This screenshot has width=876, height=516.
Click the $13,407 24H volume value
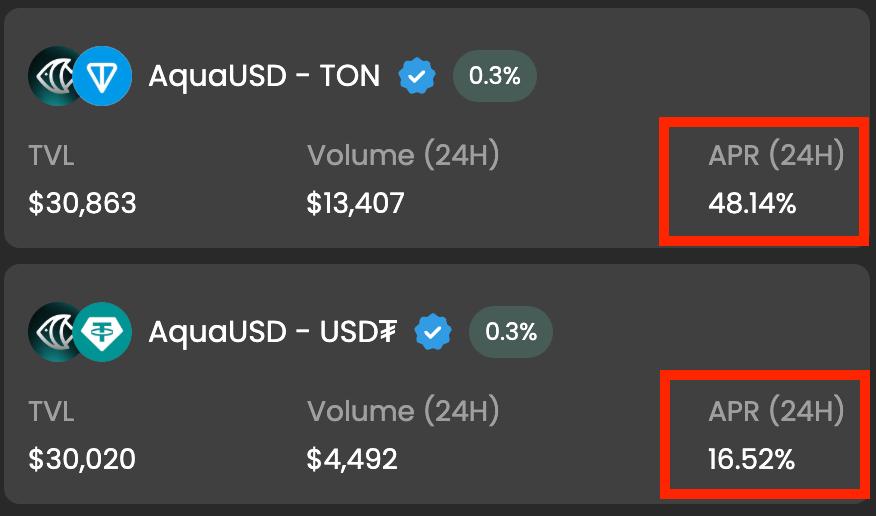point(355,203)
